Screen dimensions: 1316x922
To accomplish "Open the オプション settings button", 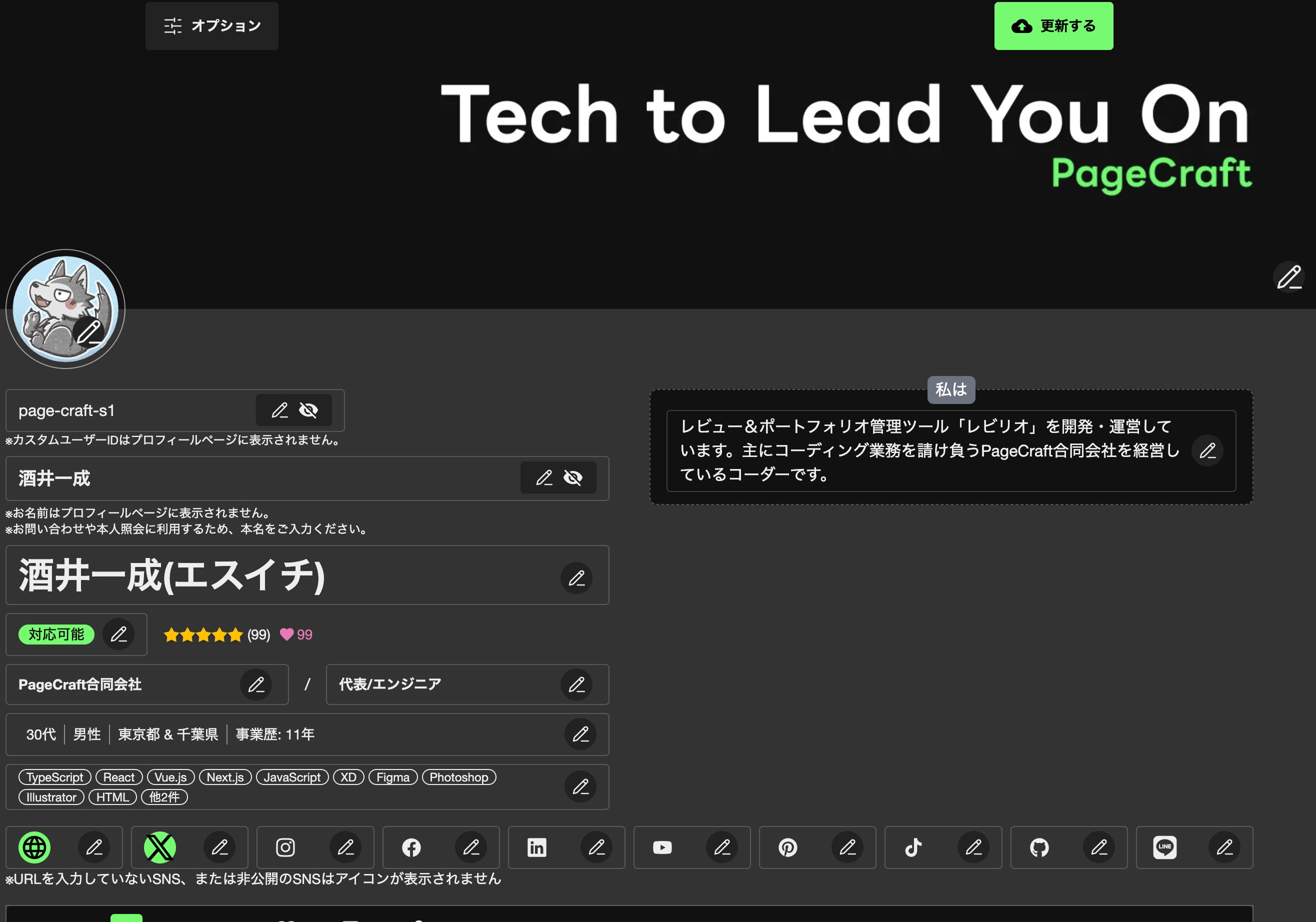I will (211, 26).
